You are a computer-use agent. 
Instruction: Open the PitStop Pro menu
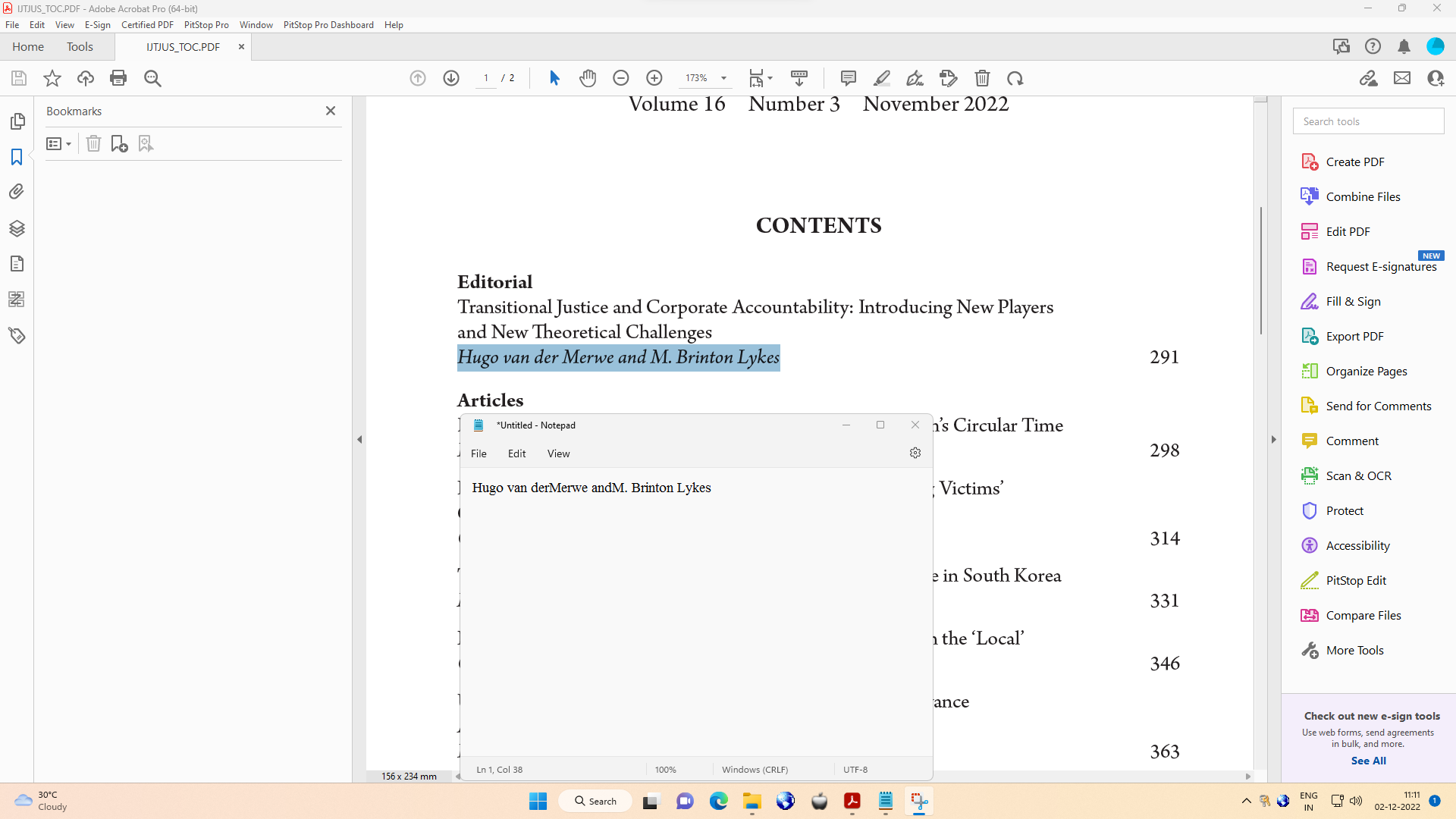(206, 24)
